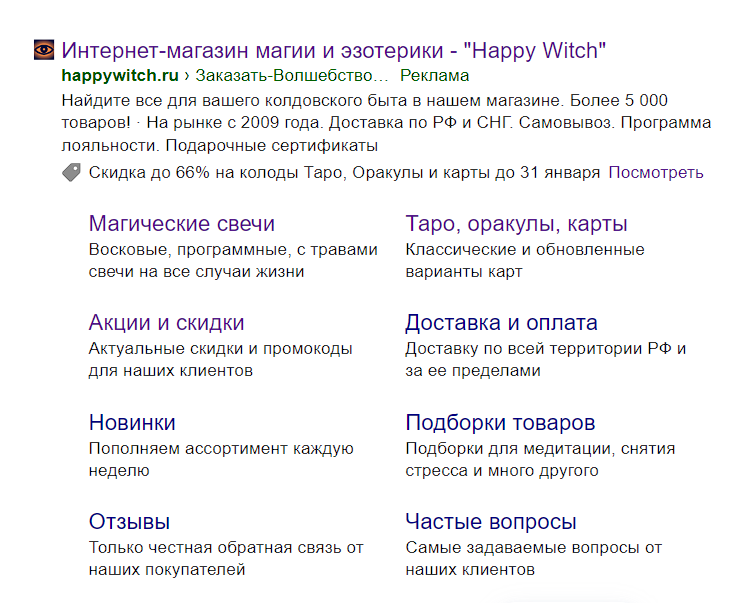Image resolution: width=747 pixels, height=603 pixels.
Task: Click the description Классические и обновленные варианты карт
Action: click(525, 261)
